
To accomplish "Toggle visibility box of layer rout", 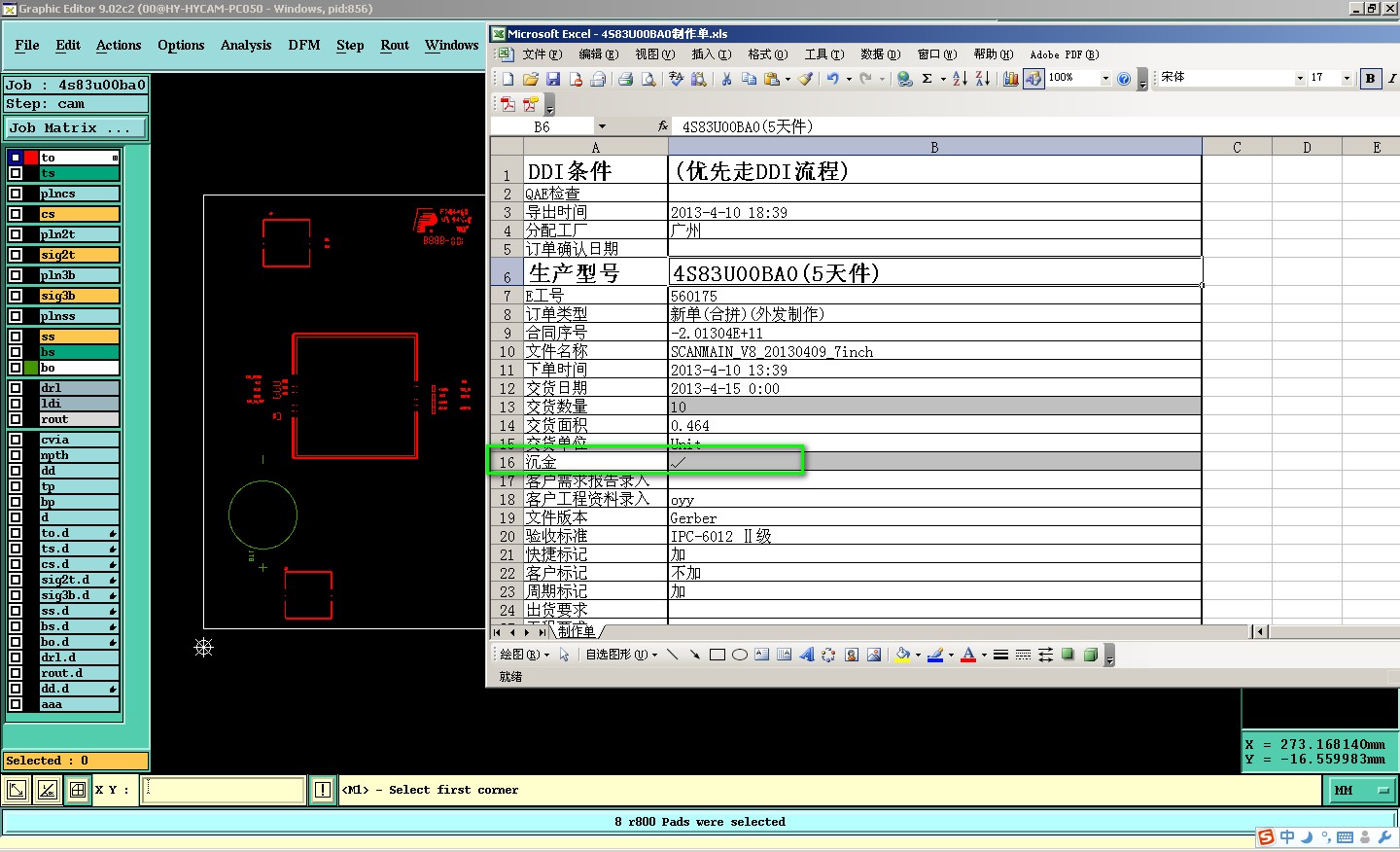I will [x=16, y=419].
